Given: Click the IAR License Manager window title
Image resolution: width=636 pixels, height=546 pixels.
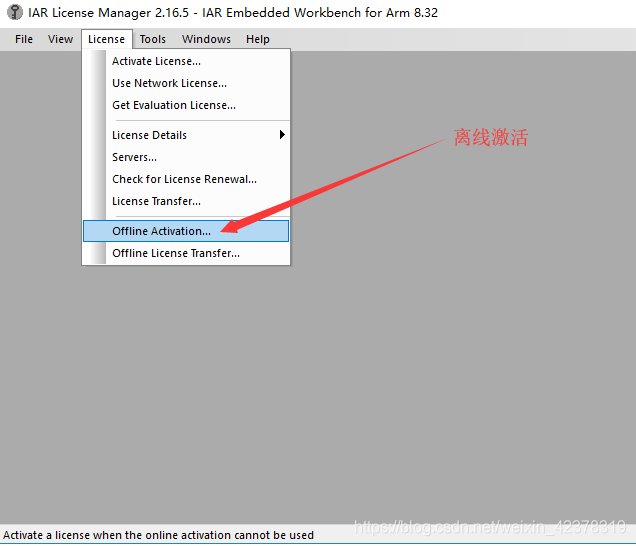Looking at the screenshot, I should [x=233, y=13].
